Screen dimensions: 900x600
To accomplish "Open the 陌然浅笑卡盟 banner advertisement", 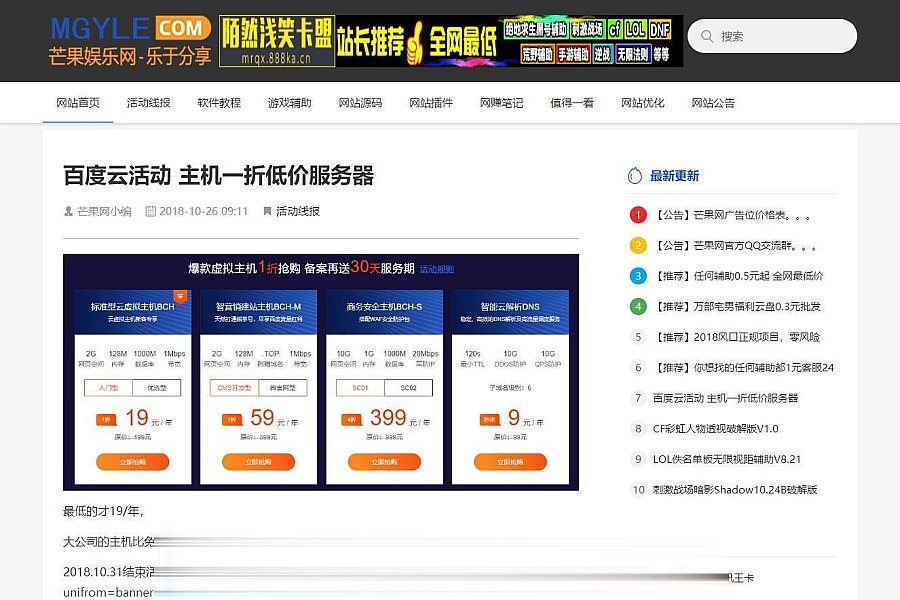I will tap(451, 41).
